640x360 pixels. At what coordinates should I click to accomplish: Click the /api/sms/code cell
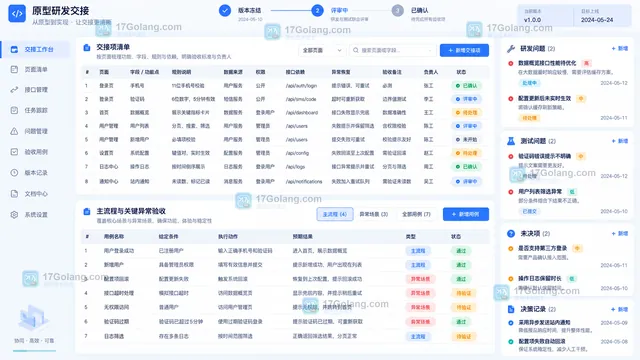pyautogui.click(x=301, y=99)
